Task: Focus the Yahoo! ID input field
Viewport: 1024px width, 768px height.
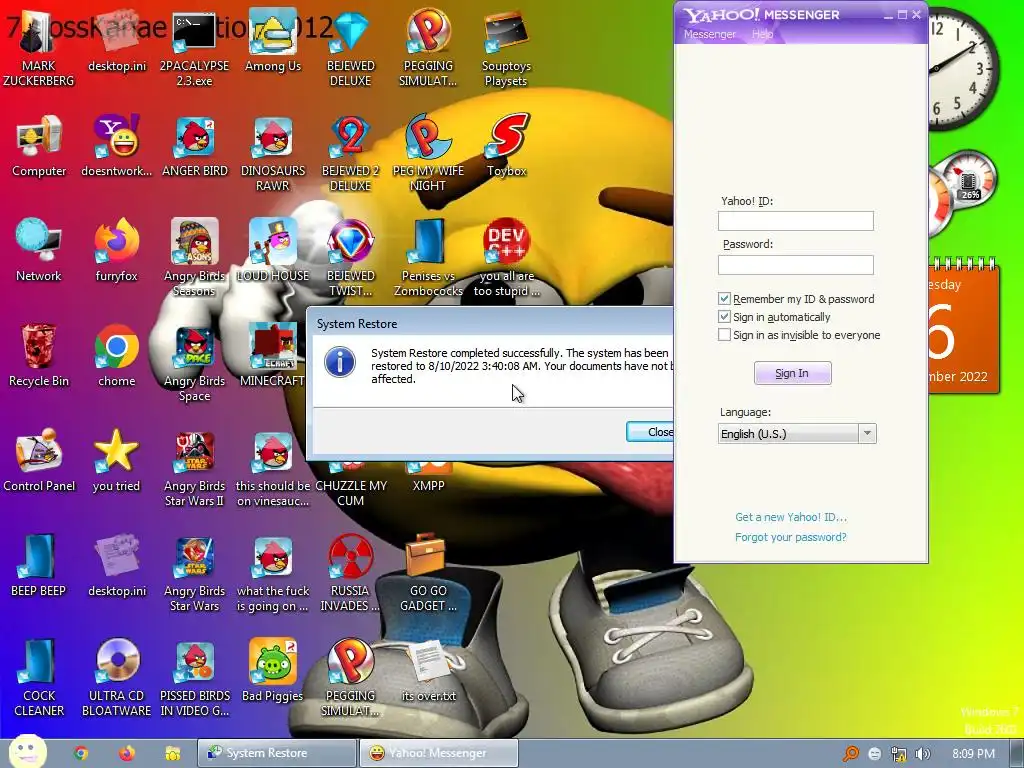Action: click(795, 221)
